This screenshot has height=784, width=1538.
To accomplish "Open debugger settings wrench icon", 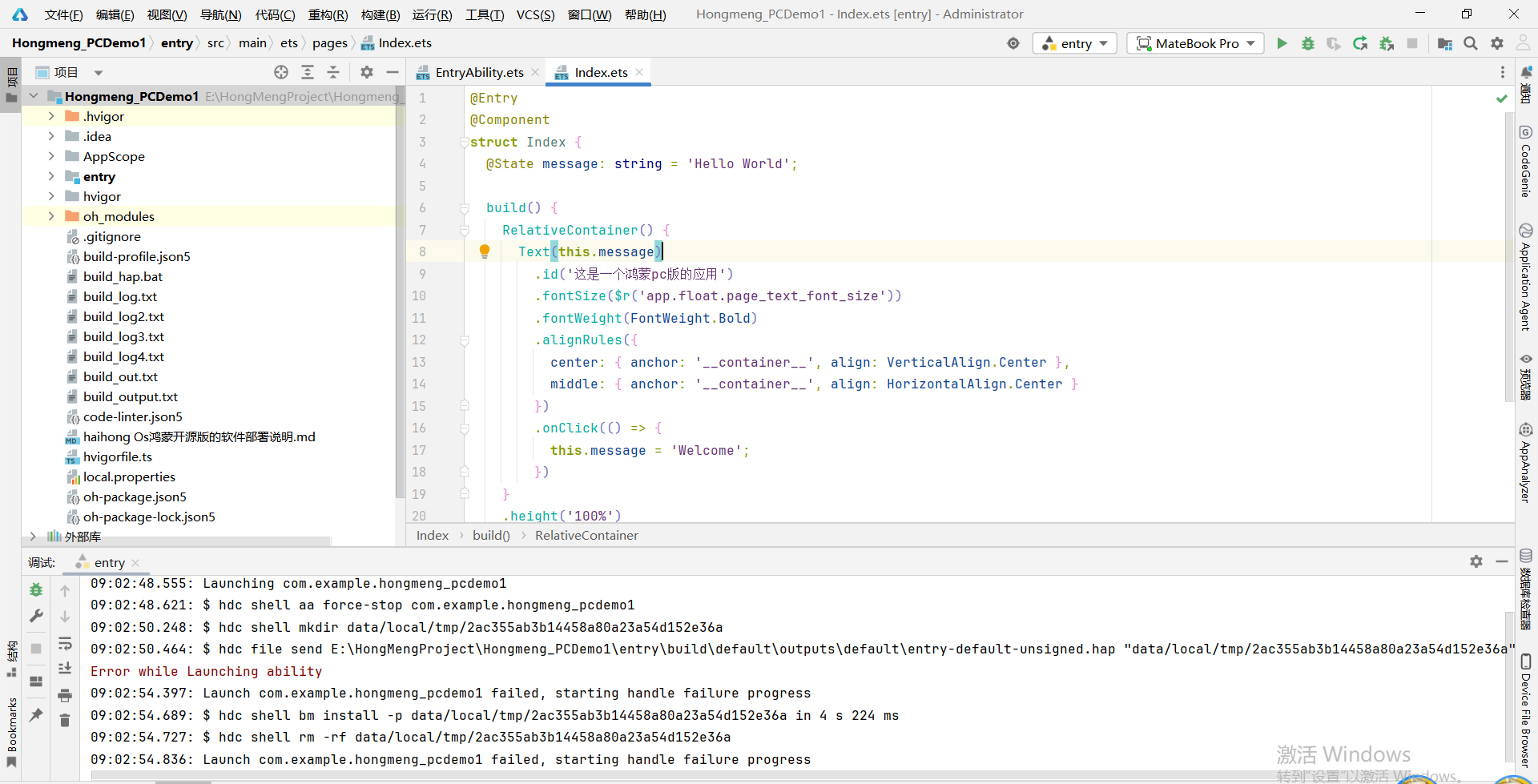I will pyautogui.click(x=36, y=616).
